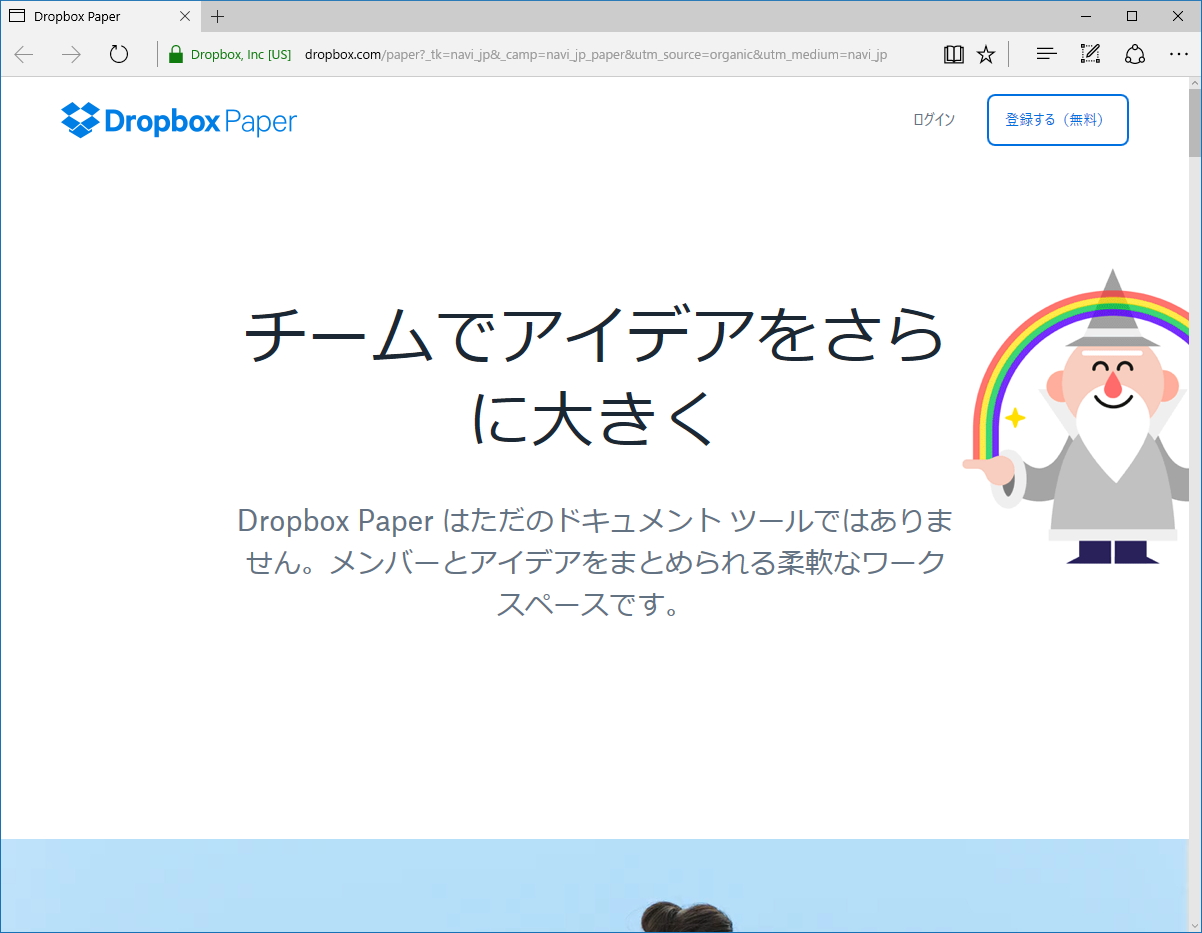The height and width of the screenshot is (933, 1202).
Task: Click the 登録する（無料） button
Action: [x=1057, y=119]
